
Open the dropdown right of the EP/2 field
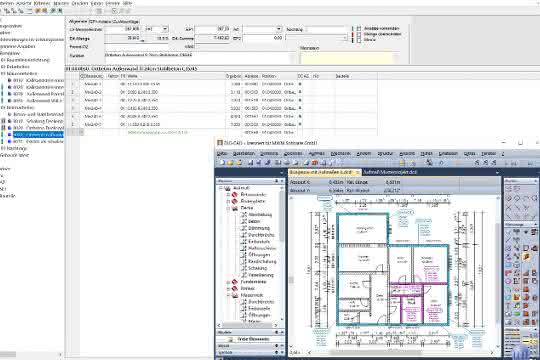click(345, 38)
